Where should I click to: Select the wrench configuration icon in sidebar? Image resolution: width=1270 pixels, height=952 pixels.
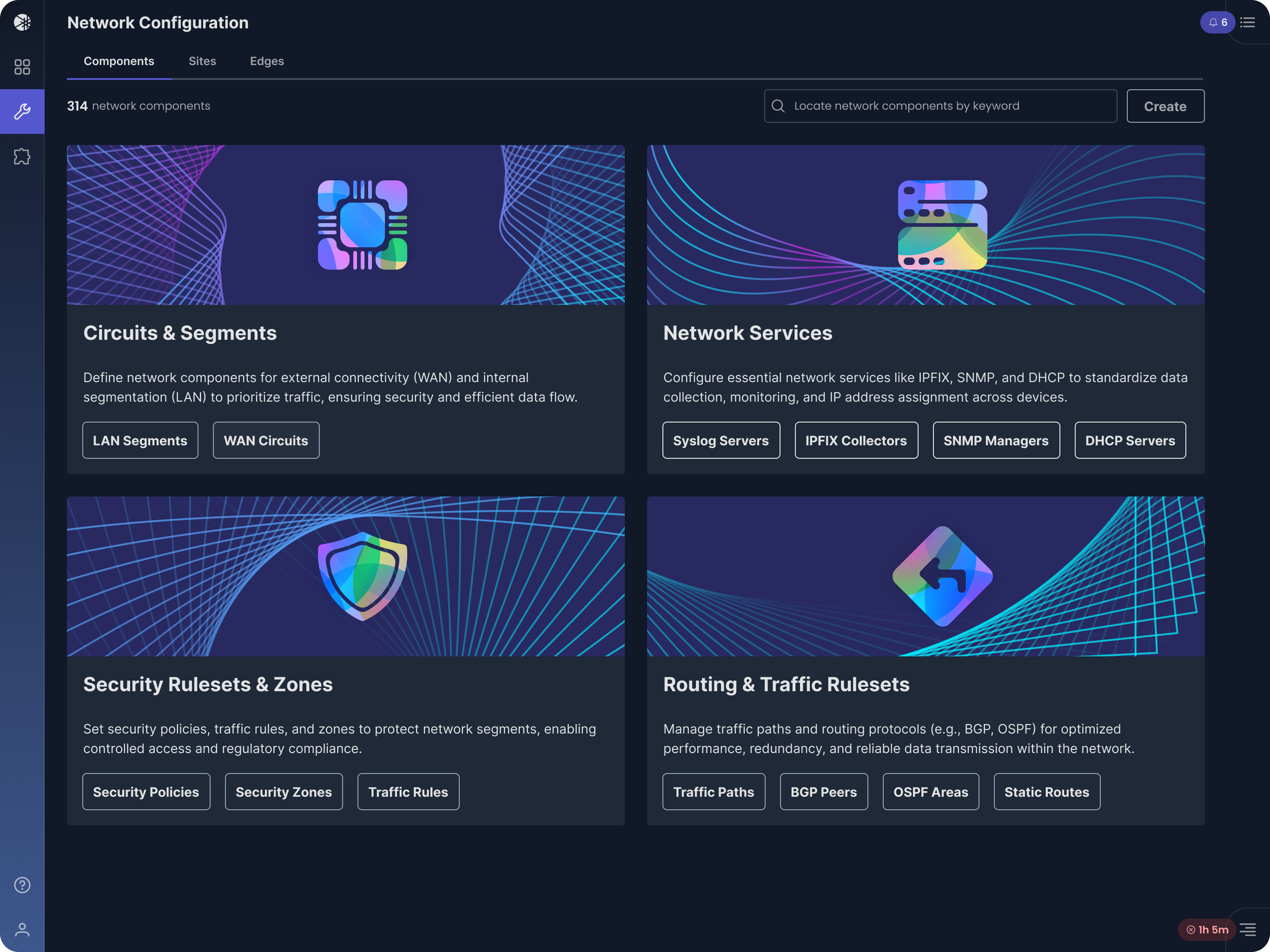tap(22, 112)
